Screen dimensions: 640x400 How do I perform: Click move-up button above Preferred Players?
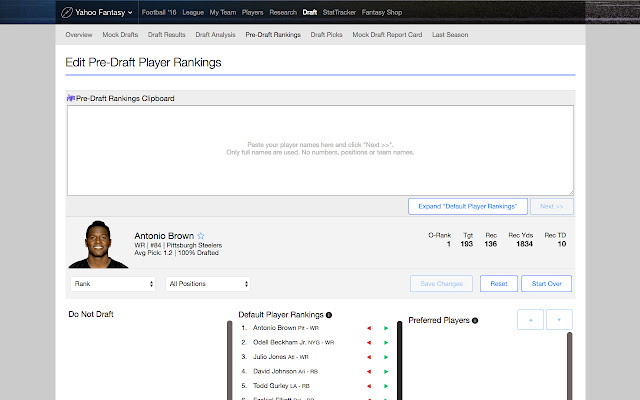pos(530,320)
